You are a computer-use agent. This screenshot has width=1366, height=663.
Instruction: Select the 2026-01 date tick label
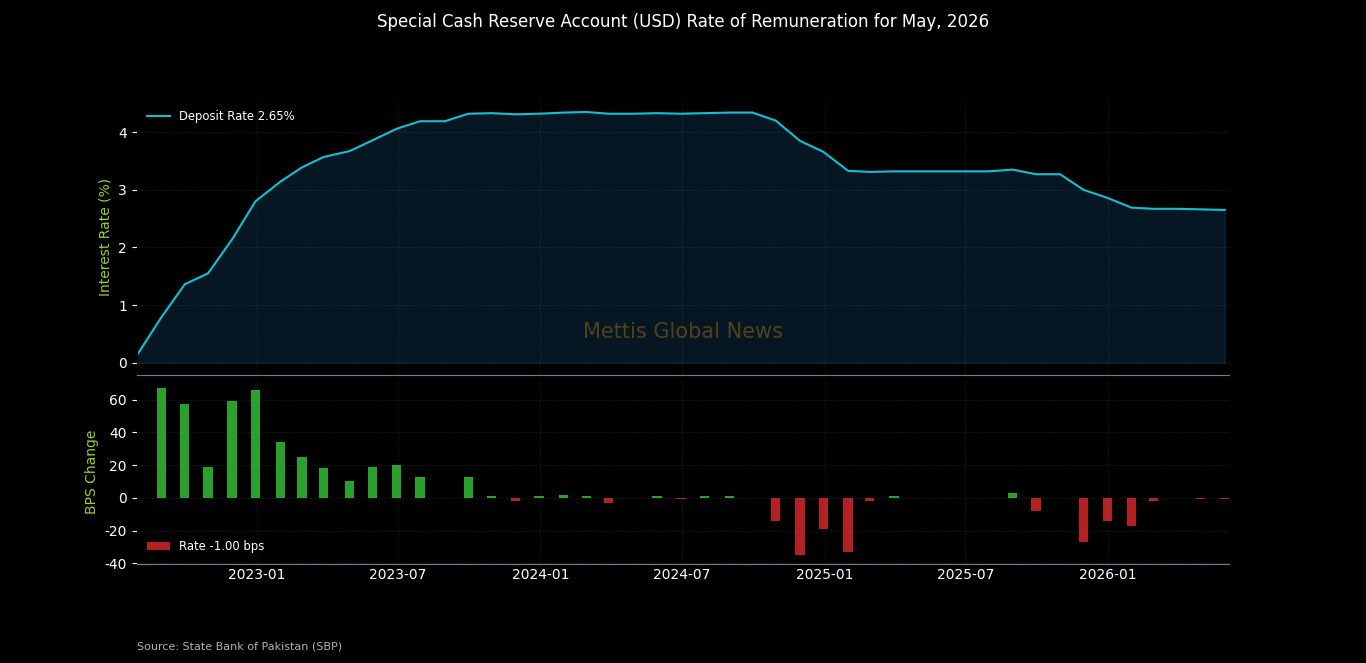click(x=1108, y=575)
